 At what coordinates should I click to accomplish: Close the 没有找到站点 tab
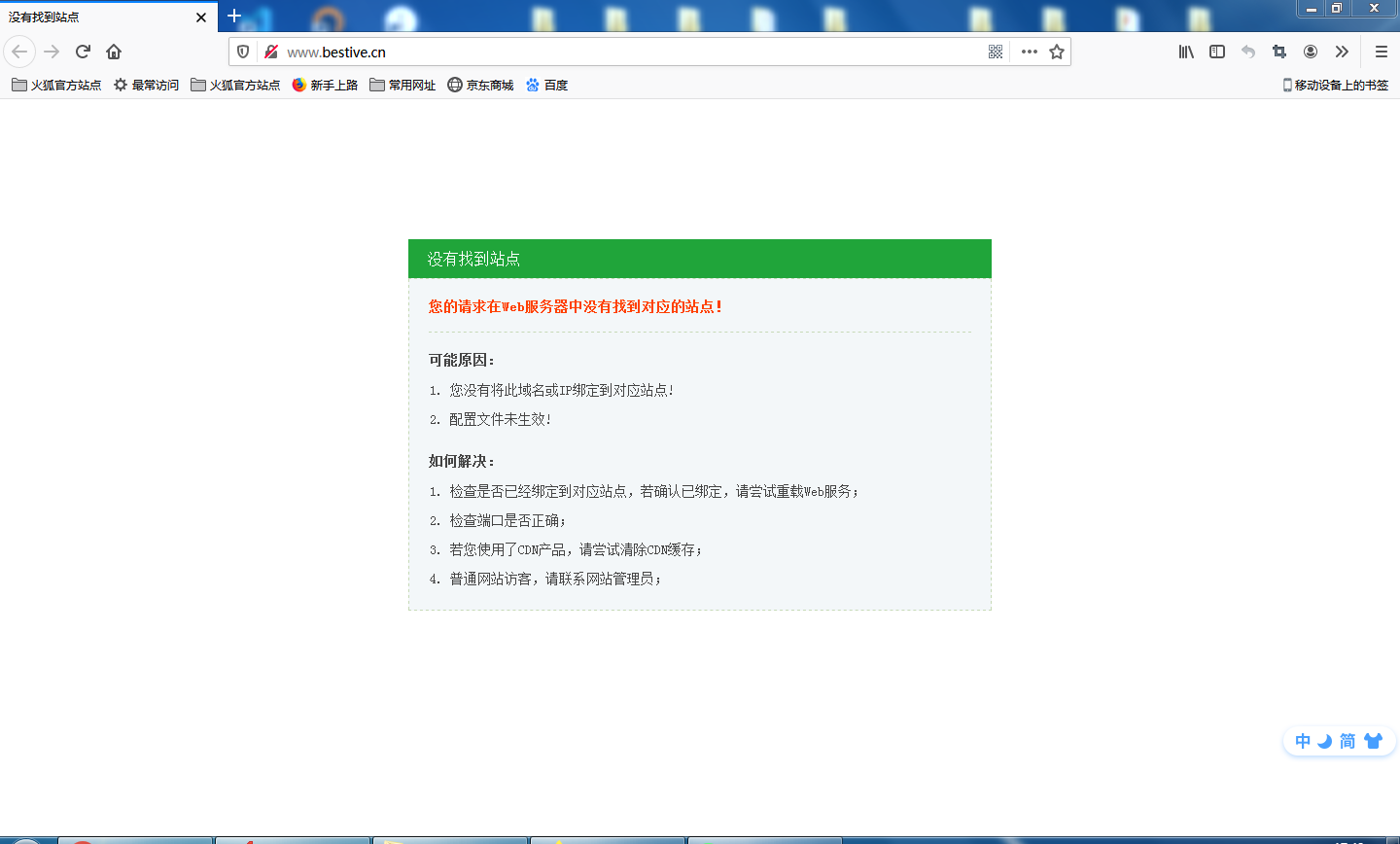[x=201, y=18]
